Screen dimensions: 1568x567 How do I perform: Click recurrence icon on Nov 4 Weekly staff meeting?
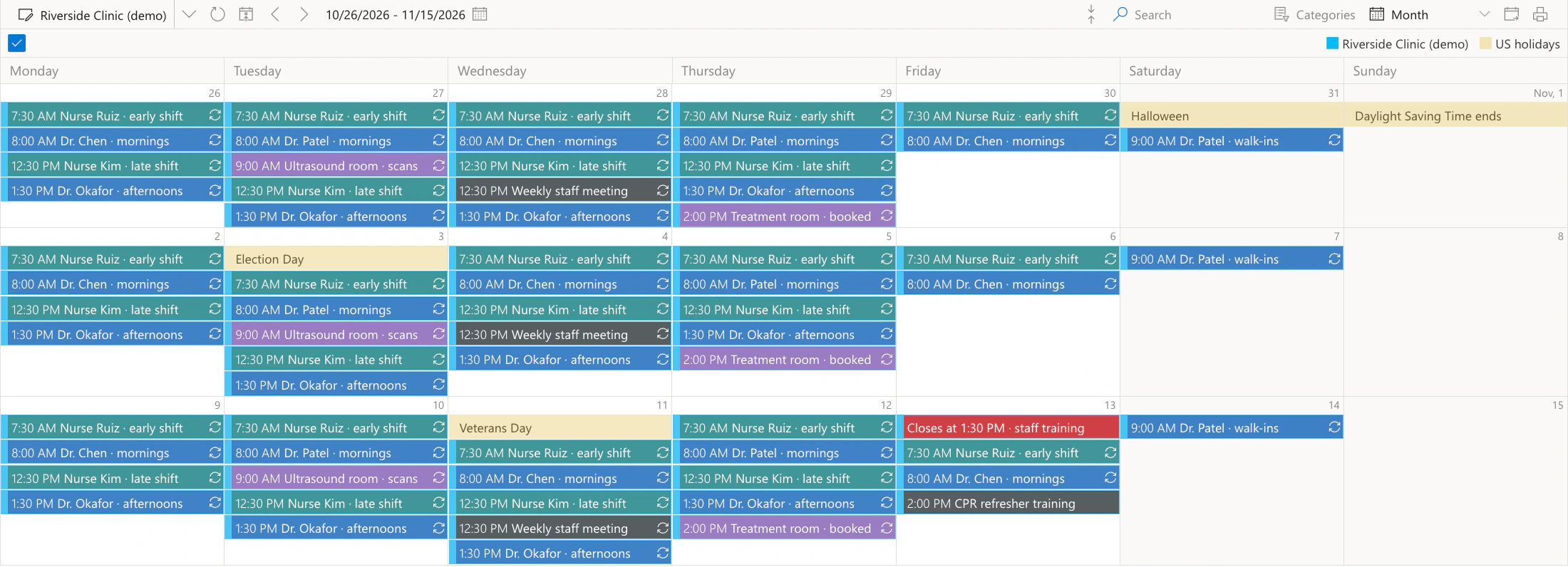click(x=663, y=334)
